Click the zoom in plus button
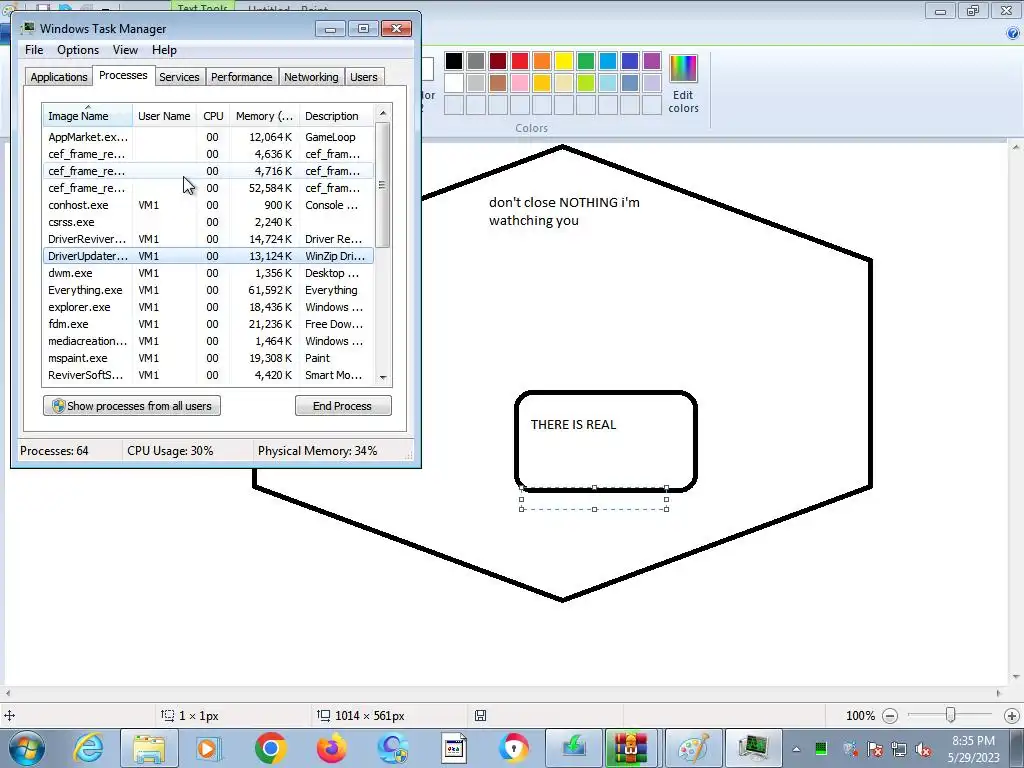The width and height of the screenshot is (1024, 768). coord(1012,716)
